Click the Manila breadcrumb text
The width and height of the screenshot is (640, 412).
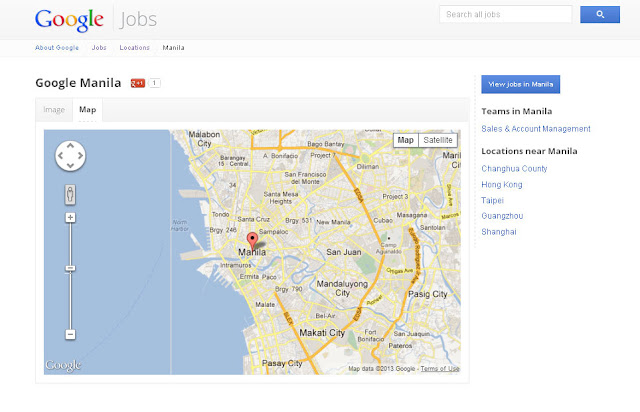click(x=173, y=47)
